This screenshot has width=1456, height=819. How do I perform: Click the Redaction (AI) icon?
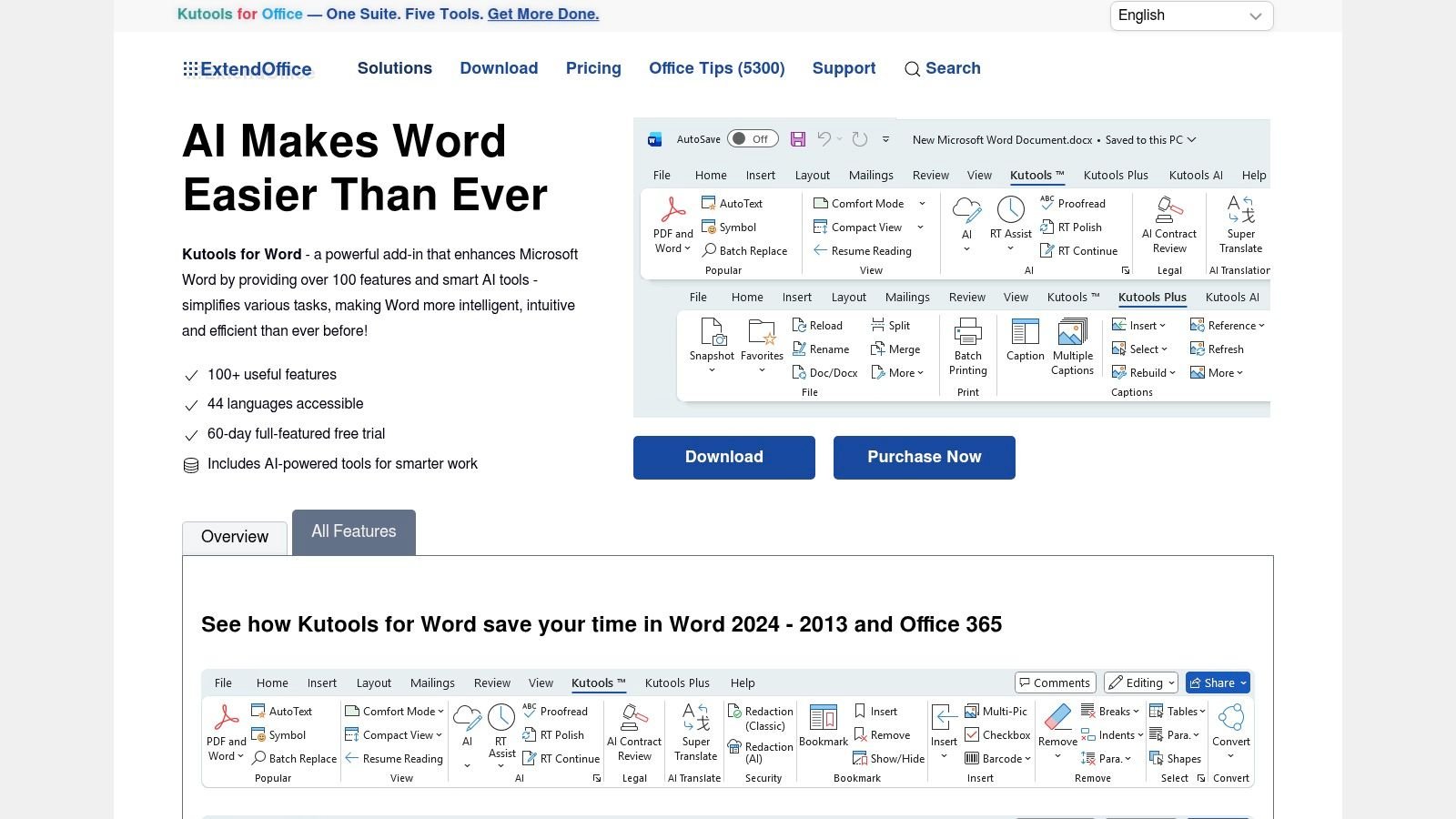[x=734, y=747]
